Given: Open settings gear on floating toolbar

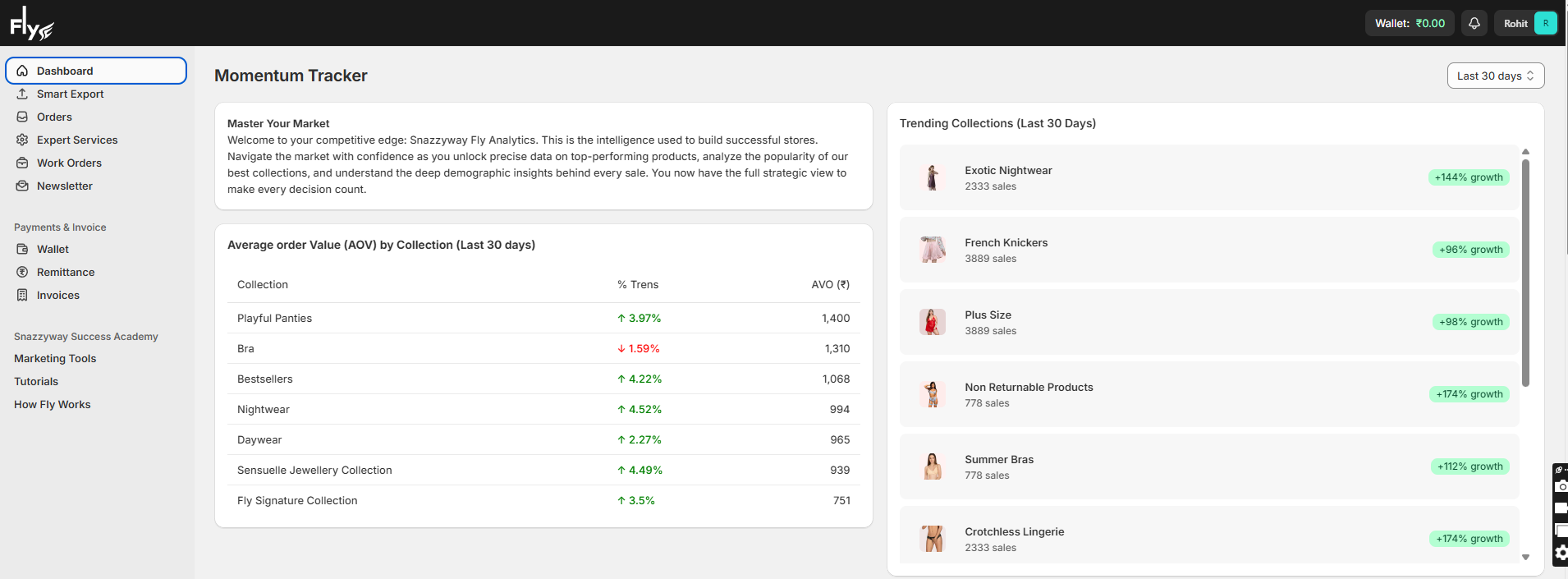Looking at the screenshot, I should point(1561,553).
